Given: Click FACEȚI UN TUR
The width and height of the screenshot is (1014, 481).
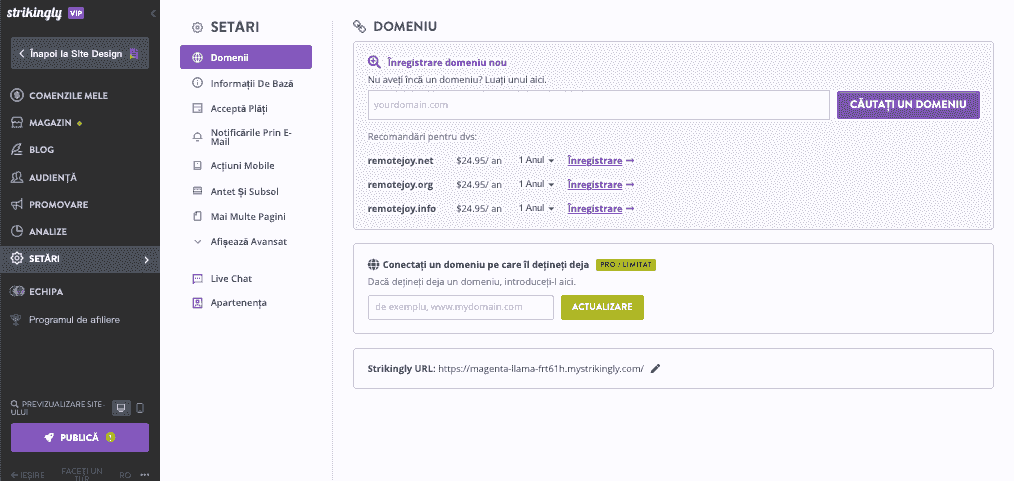Looking at the screenshot, I should tap(81, 474).
